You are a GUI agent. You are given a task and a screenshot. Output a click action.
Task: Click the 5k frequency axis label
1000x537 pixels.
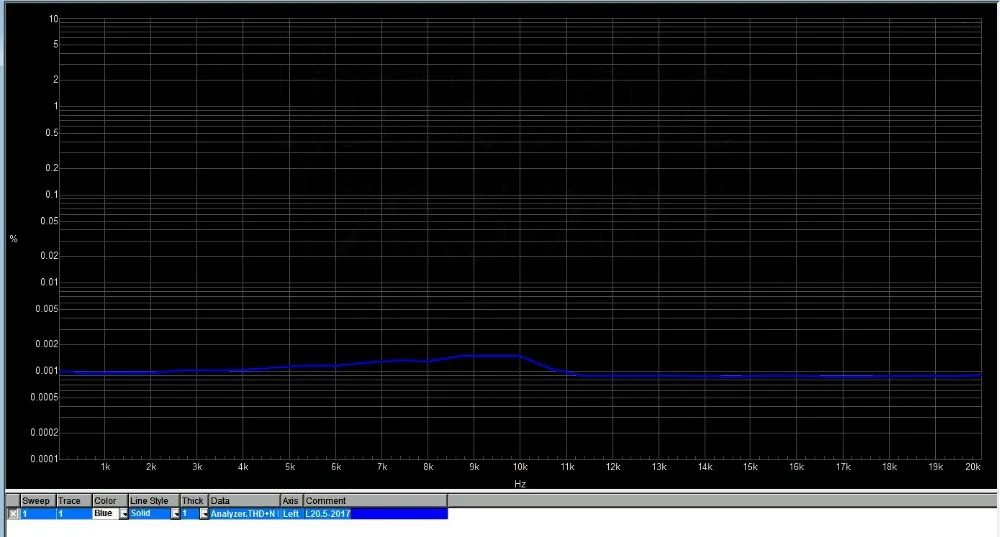pyautogui.click(x=290, y=467)
